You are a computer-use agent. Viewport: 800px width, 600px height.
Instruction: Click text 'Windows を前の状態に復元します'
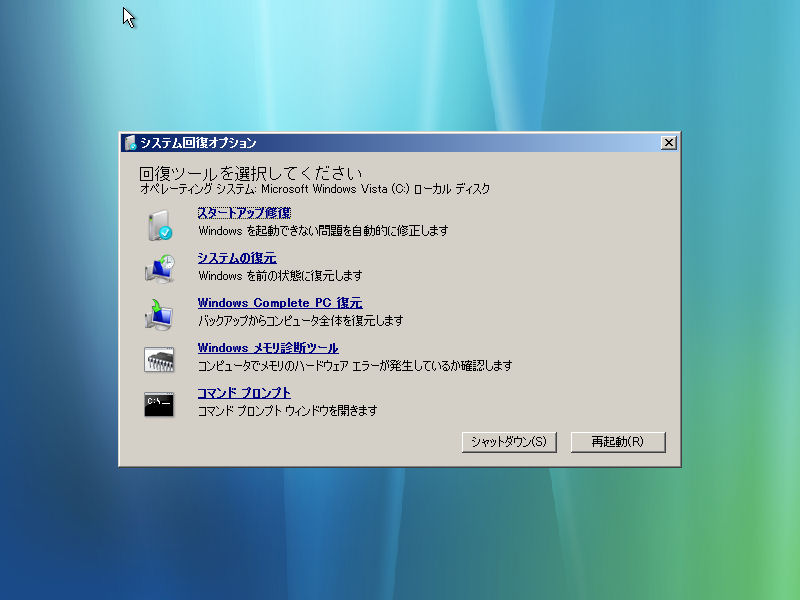[x=280, y=276]
